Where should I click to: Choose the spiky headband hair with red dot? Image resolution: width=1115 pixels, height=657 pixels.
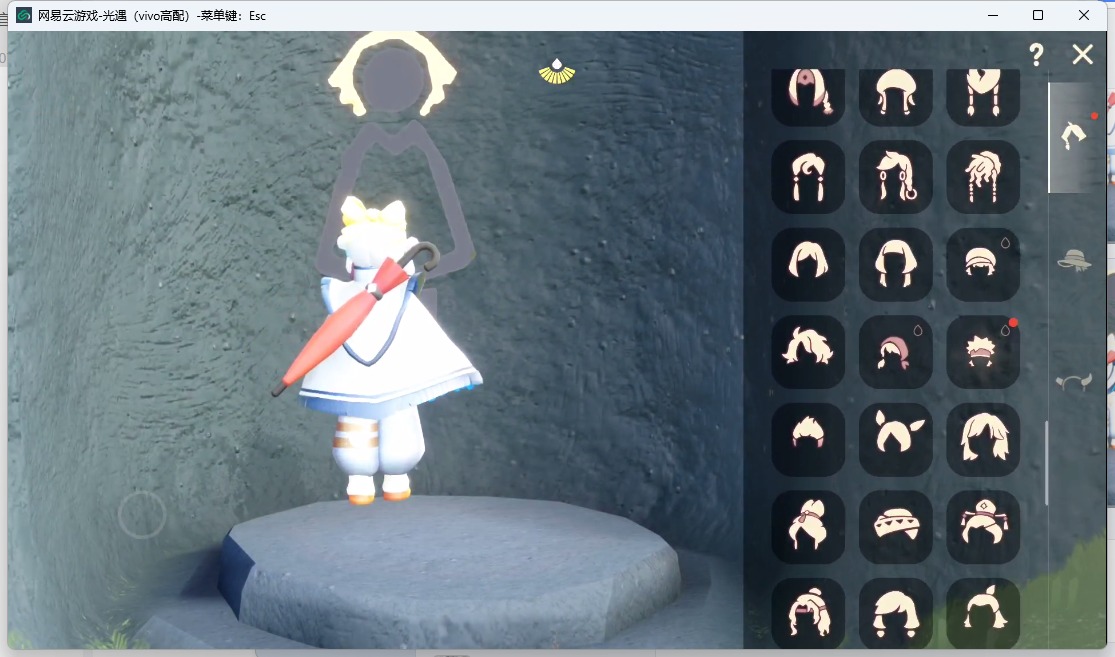click(x=983, y=352)
